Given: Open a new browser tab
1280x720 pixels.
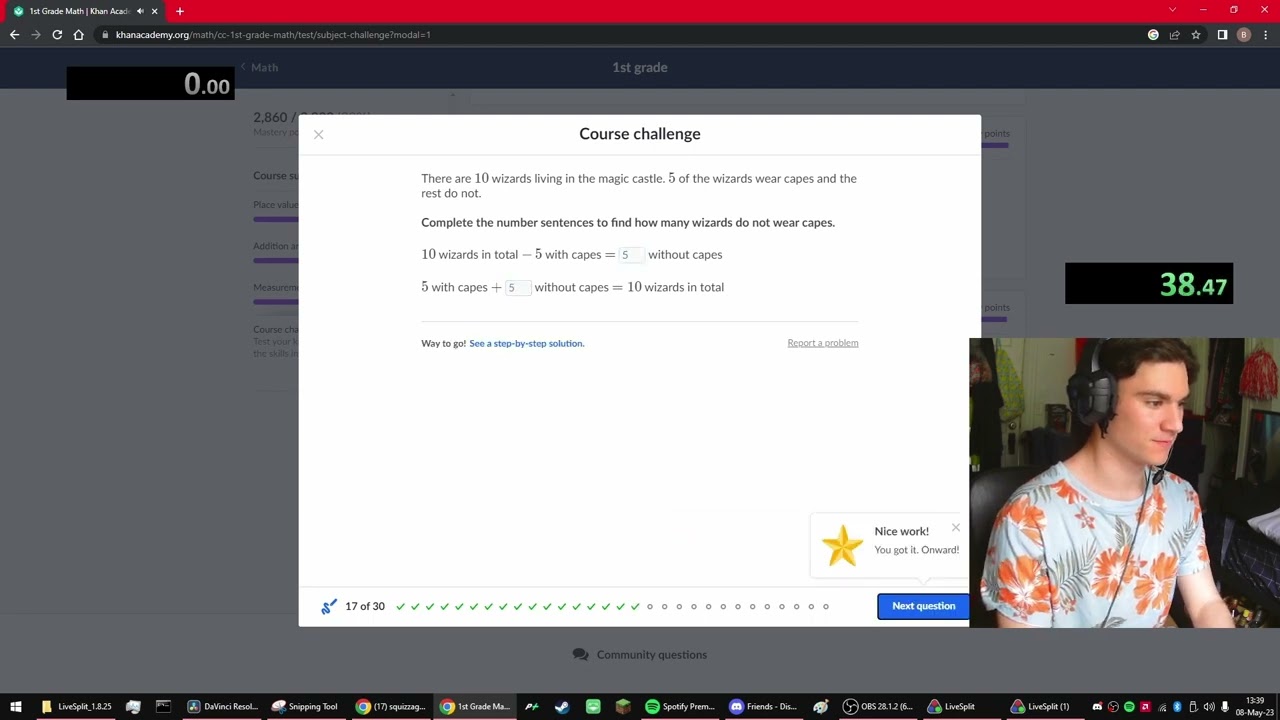Looking at the screenshot, I should pyautogui.click(x=180, y=11).
